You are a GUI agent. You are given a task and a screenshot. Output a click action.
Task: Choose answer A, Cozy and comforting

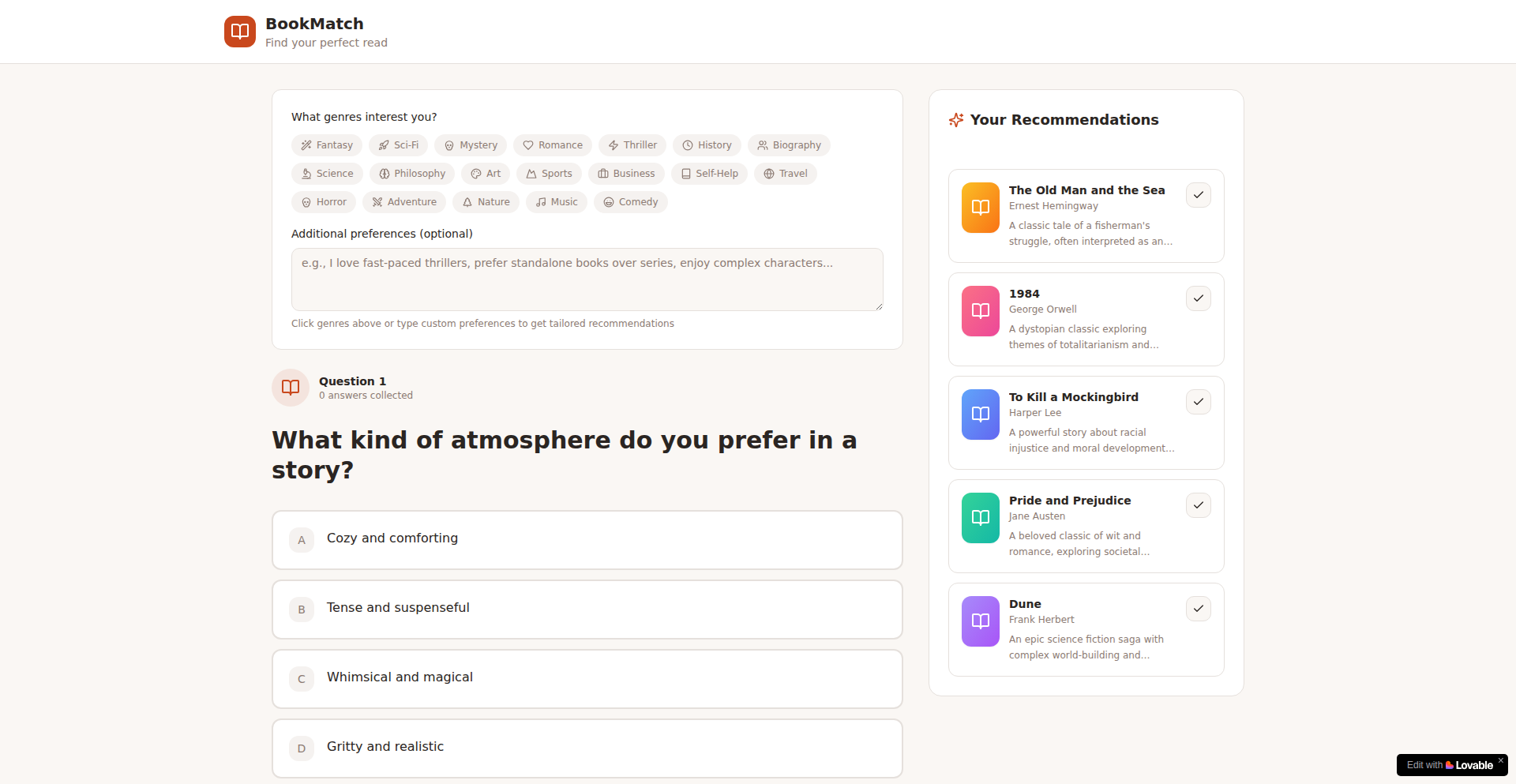click(x=587, y=539)
